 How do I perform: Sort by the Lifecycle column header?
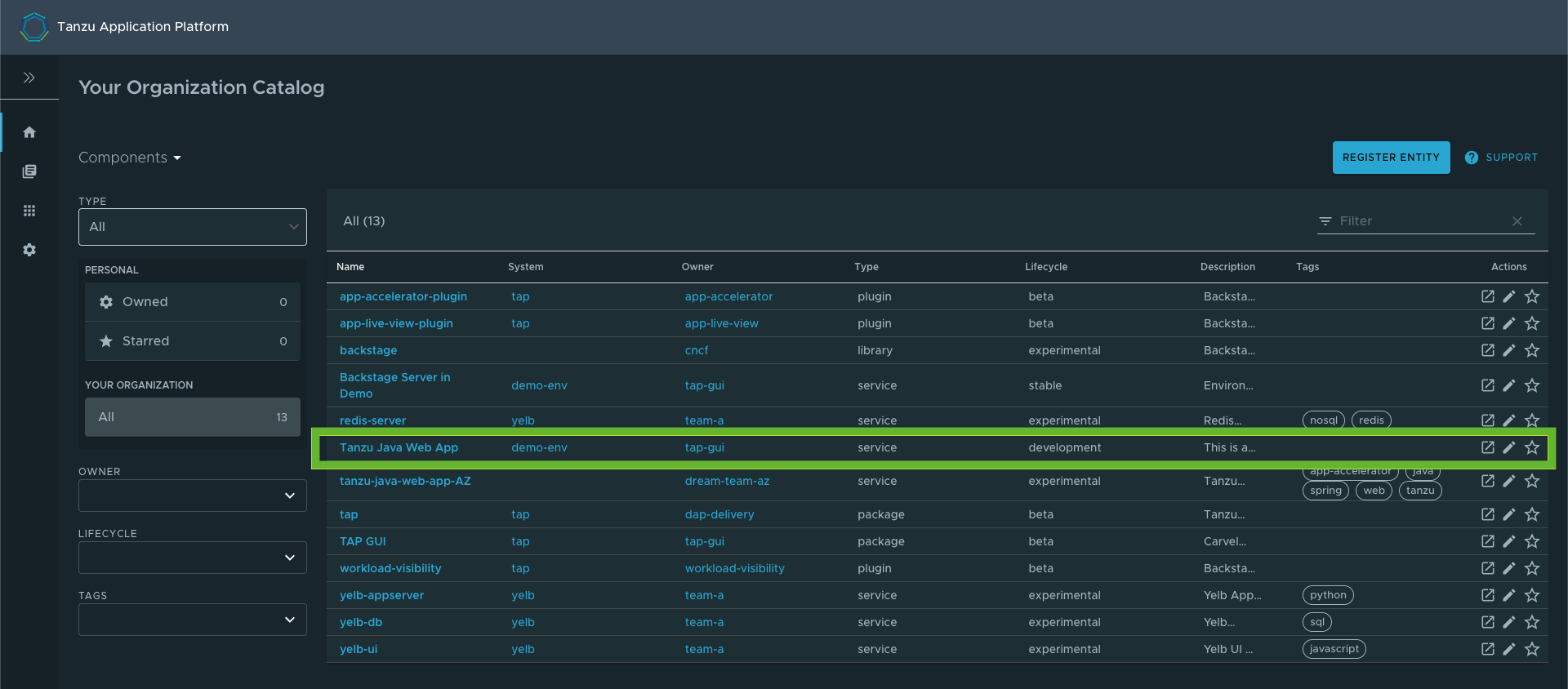pyautogui.click(x=1046, y=267)
